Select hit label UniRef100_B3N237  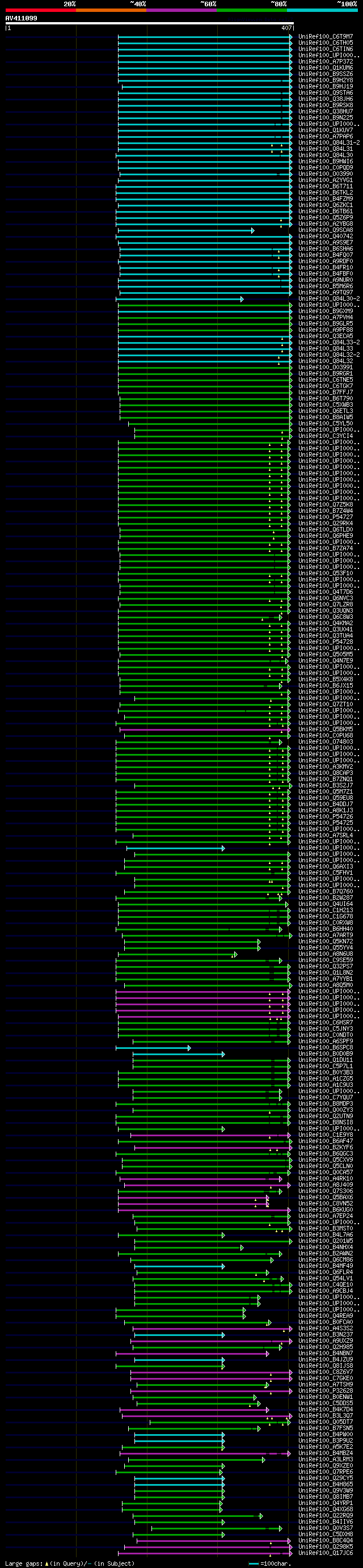coord(325,1335)
